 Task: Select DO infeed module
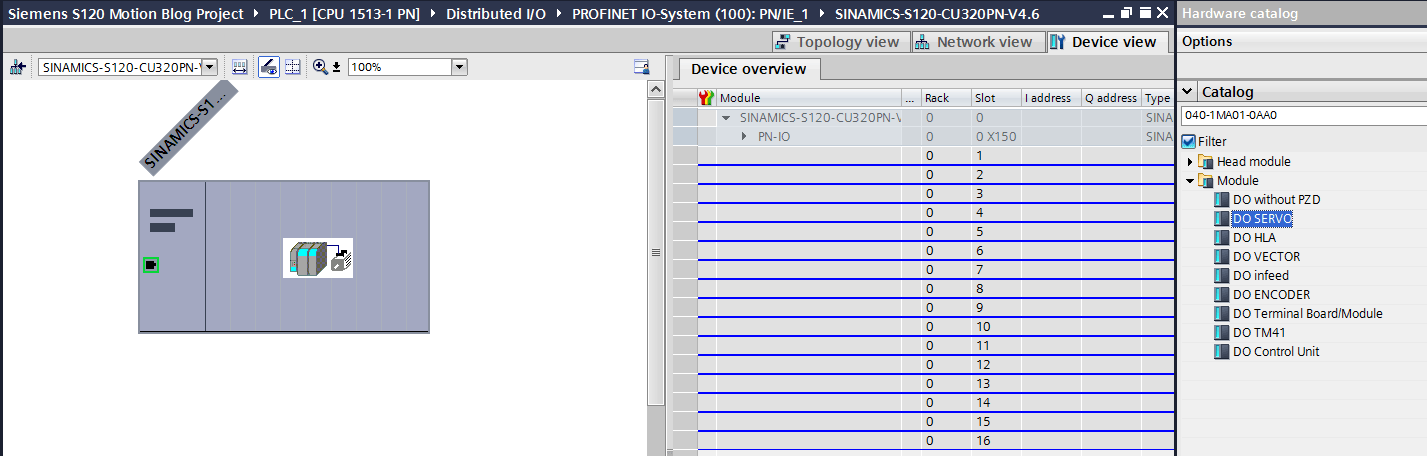1260,276
